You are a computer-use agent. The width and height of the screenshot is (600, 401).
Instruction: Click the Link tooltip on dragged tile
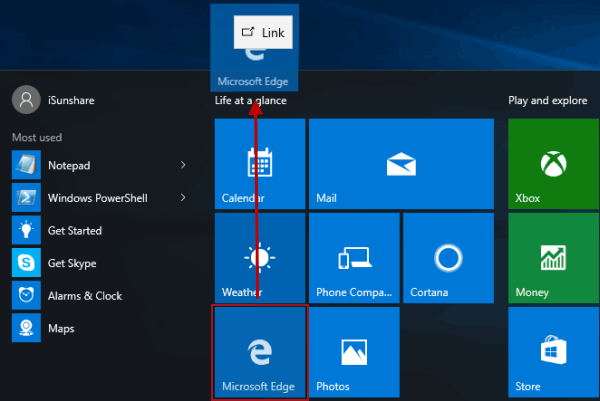(263, 32)
